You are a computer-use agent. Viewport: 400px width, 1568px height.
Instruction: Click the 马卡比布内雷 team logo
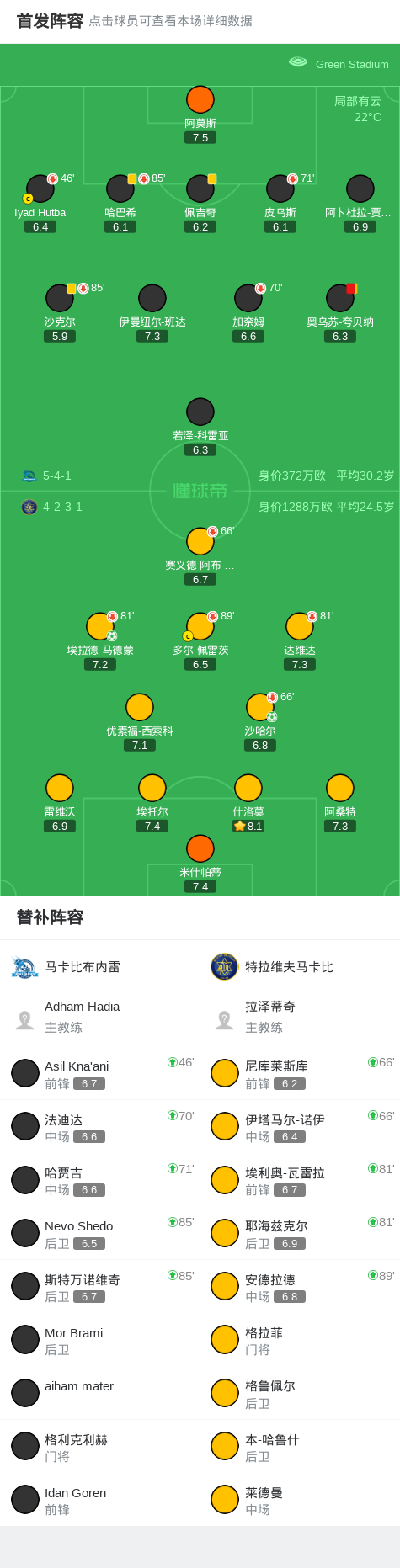(x=25, y=967)
